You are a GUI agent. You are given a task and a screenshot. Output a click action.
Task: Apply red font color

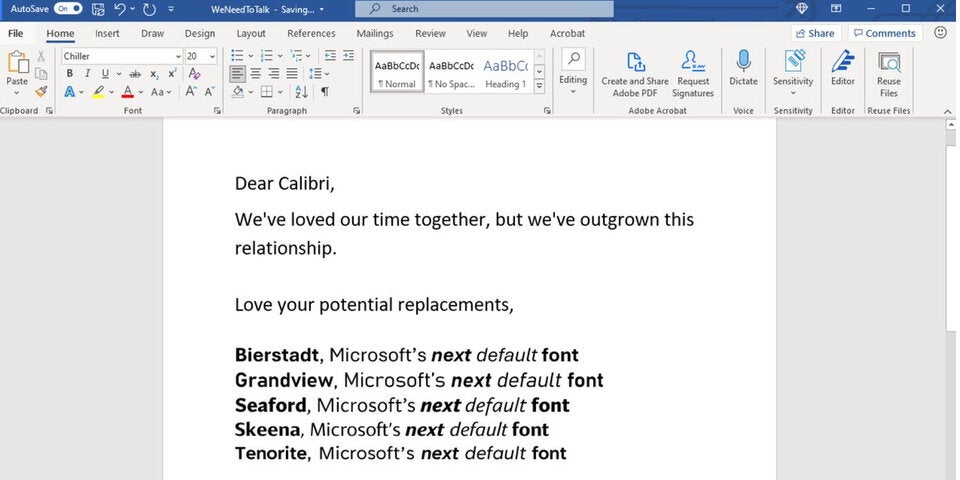coord(127,92)
